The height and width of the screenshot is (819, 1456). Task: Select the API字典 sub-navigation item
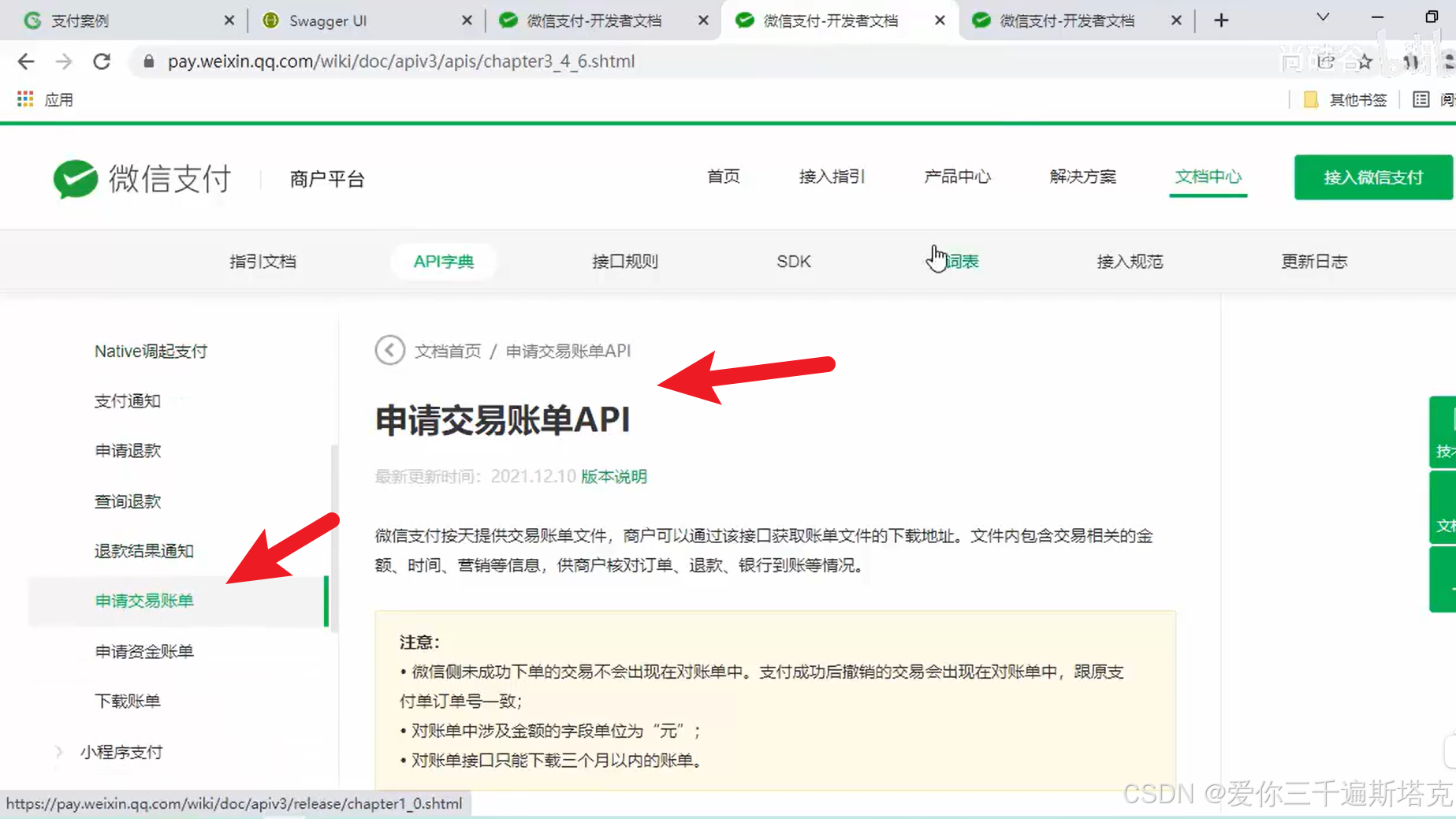point(443,262)
